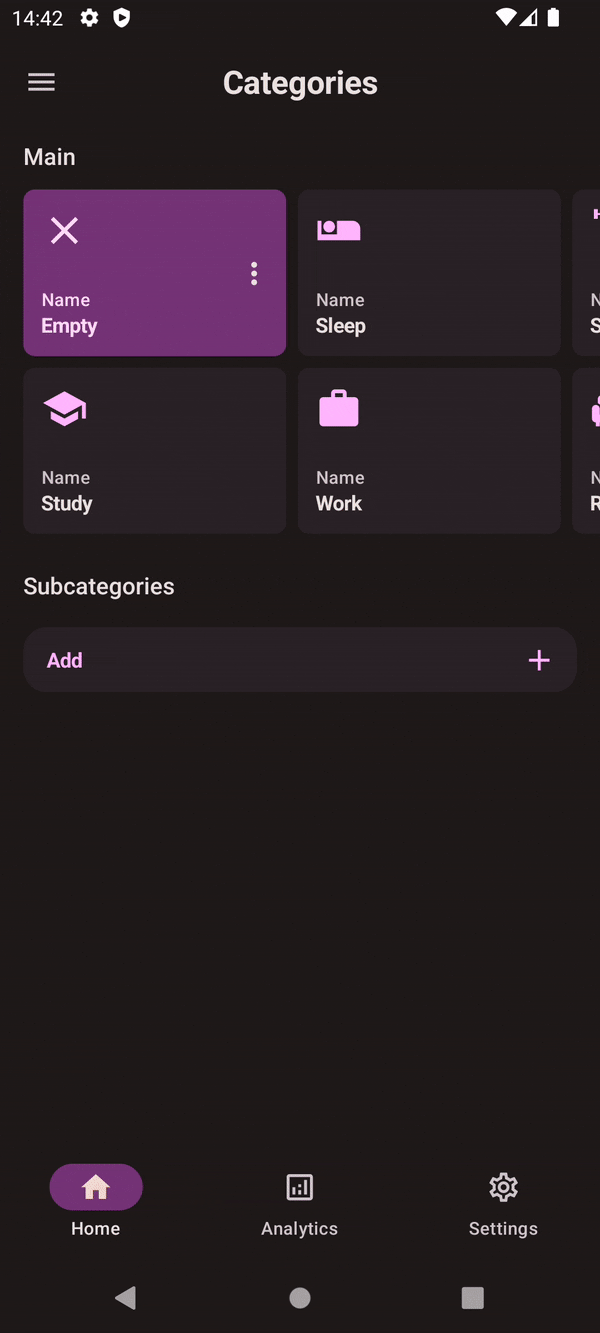Click the bed icon on Sleep card
The height and width of the screenshot is (1333, 600).
(339, 231)
